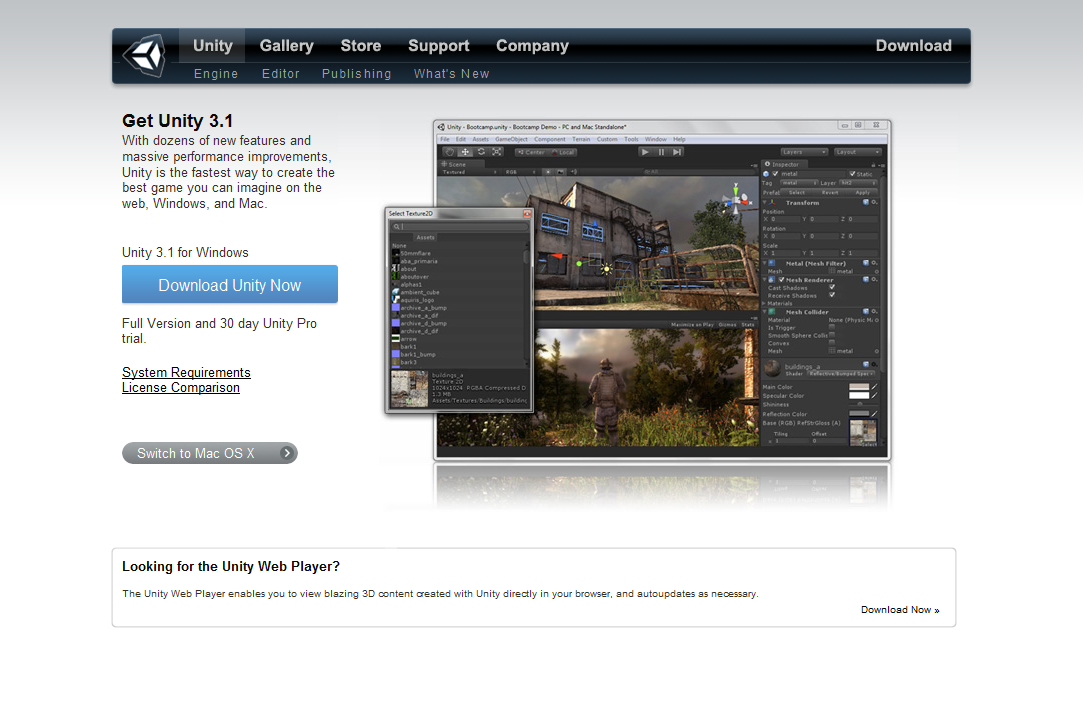Select the Move tool in Unity toolbar
Viewport: 1083px width, 726px height.
pos(465,152)
